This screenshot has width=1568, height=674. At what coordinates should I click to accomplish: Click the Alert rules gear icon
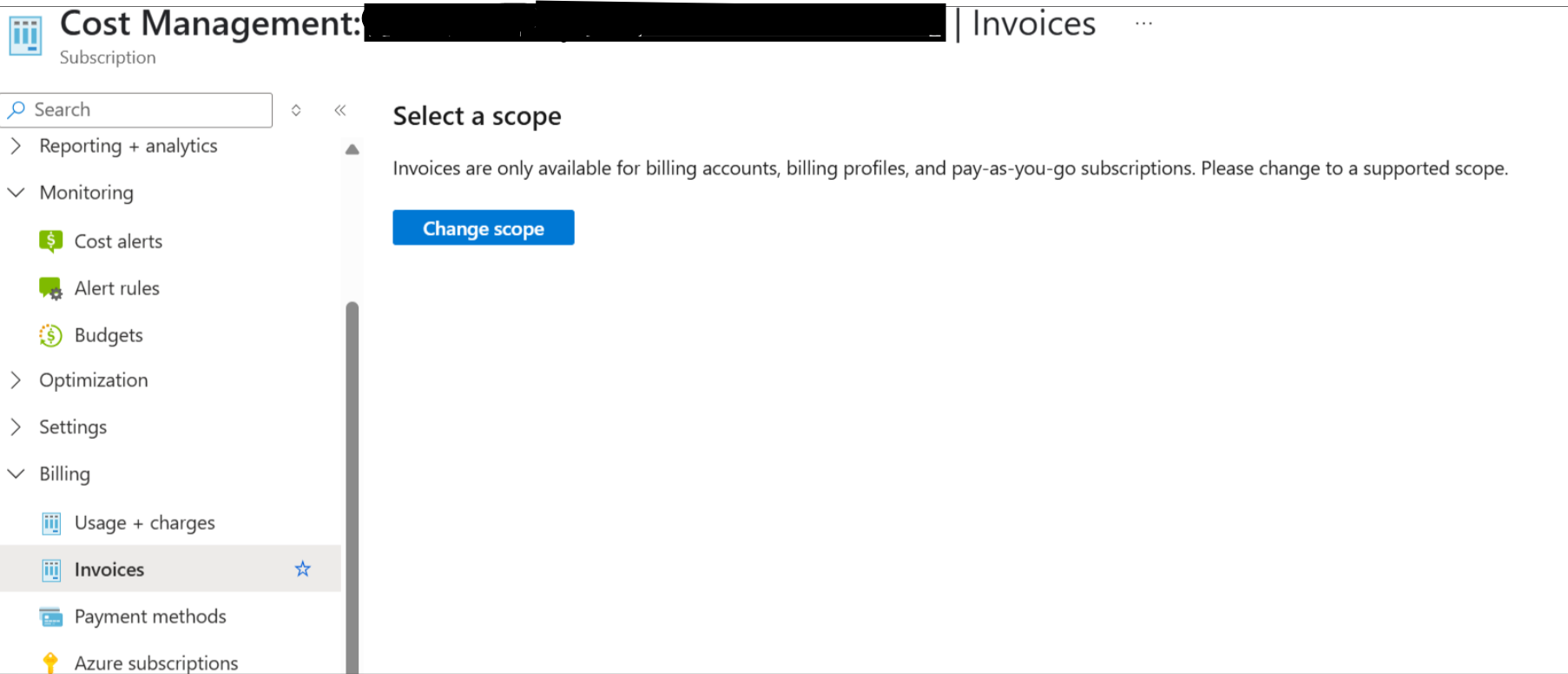click(50, 288)
